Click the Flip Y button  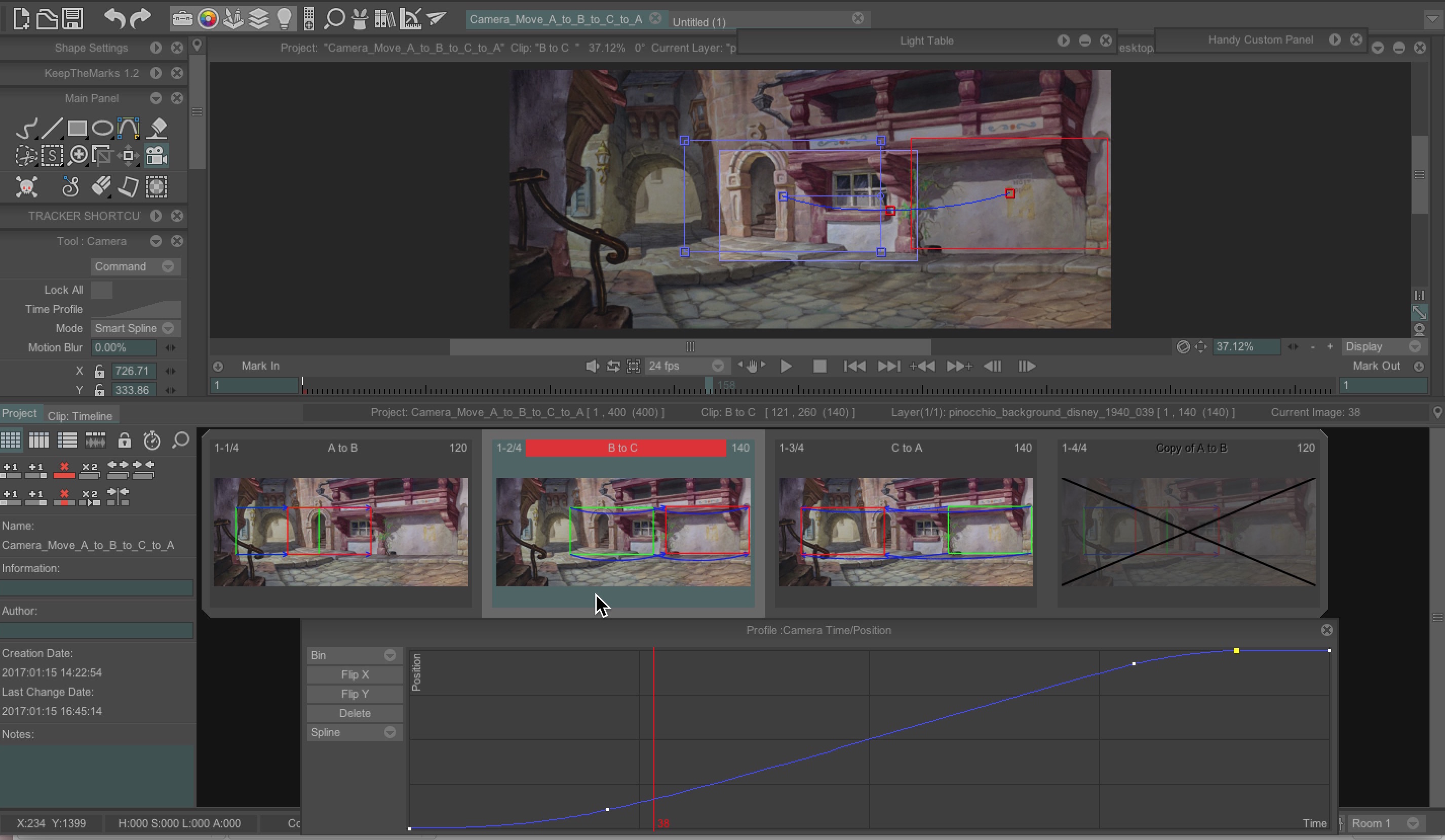coord(355,694)
